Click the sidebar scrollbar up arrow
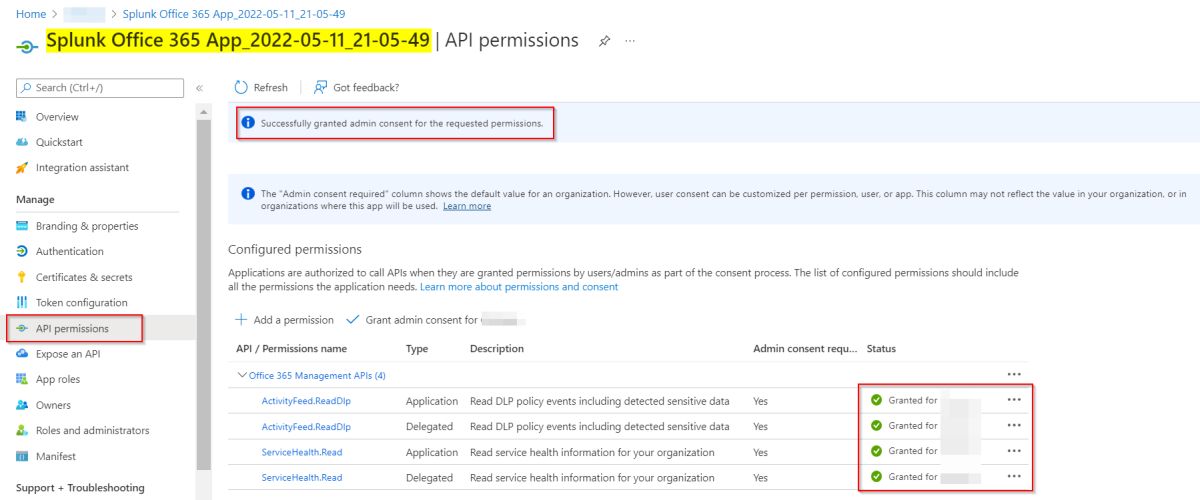 [203, 111]
